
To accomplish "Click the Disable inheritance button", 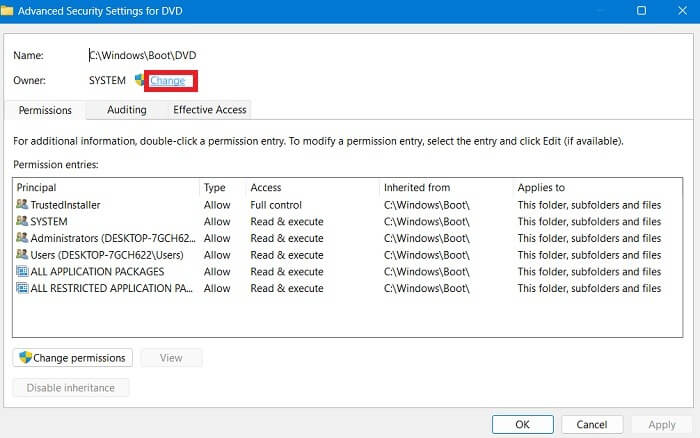I will click(x=71, y=388).
